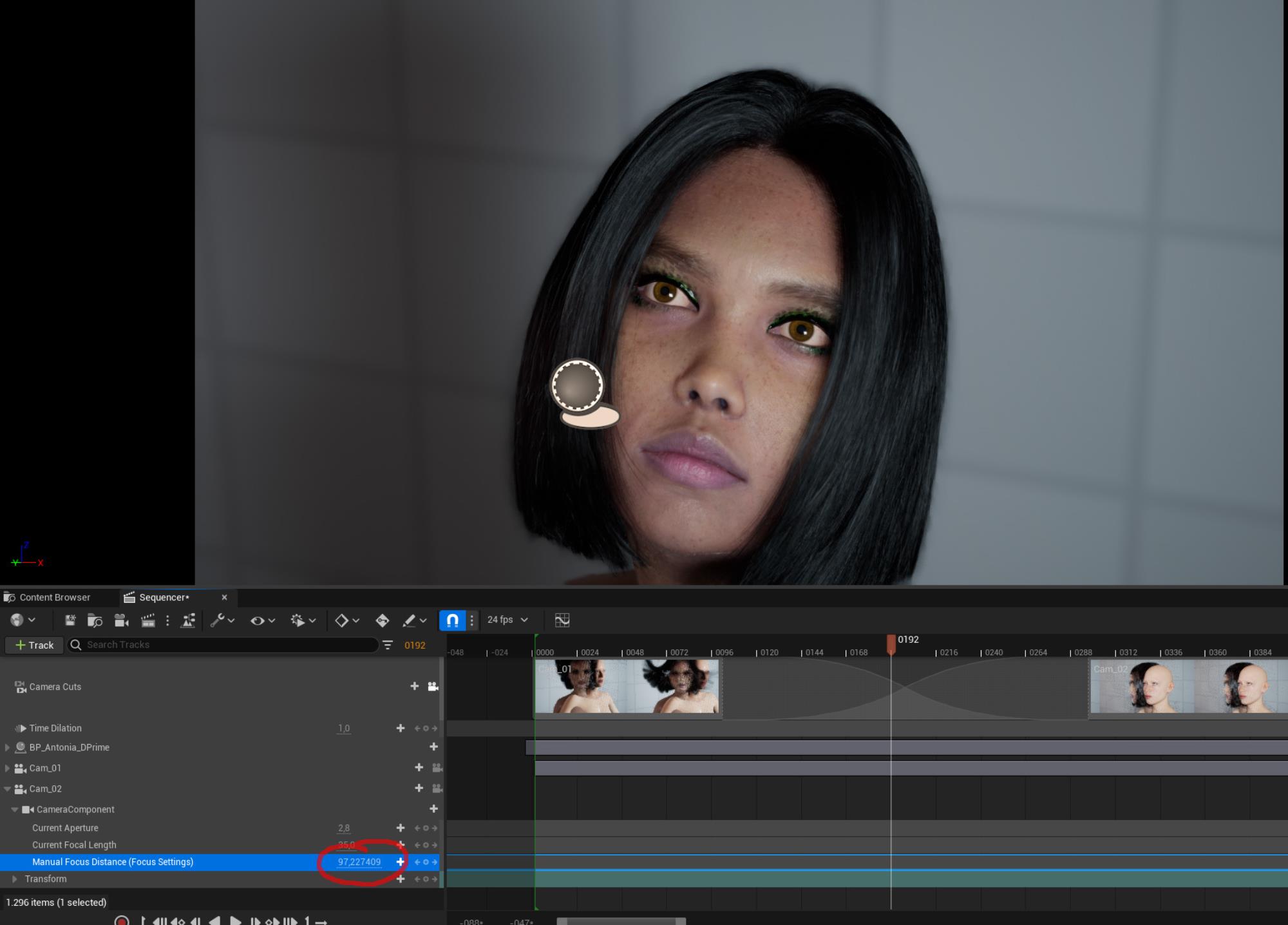Click the Time Dilation value 1,0
1288x925 pixels.
click(344, 728)
